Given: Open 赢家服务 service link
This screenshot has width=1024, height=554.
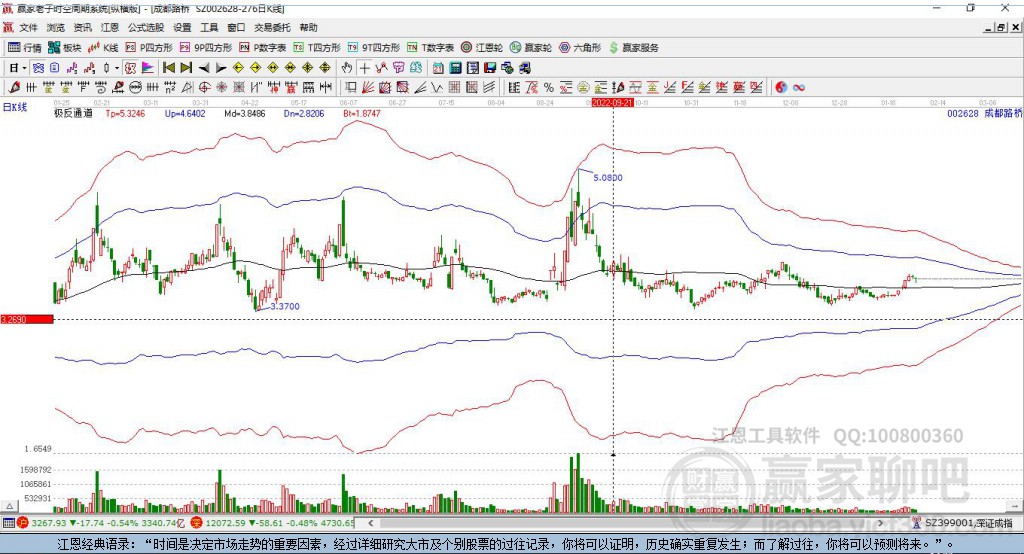Looking at the screenshot, I should (633, 48).
